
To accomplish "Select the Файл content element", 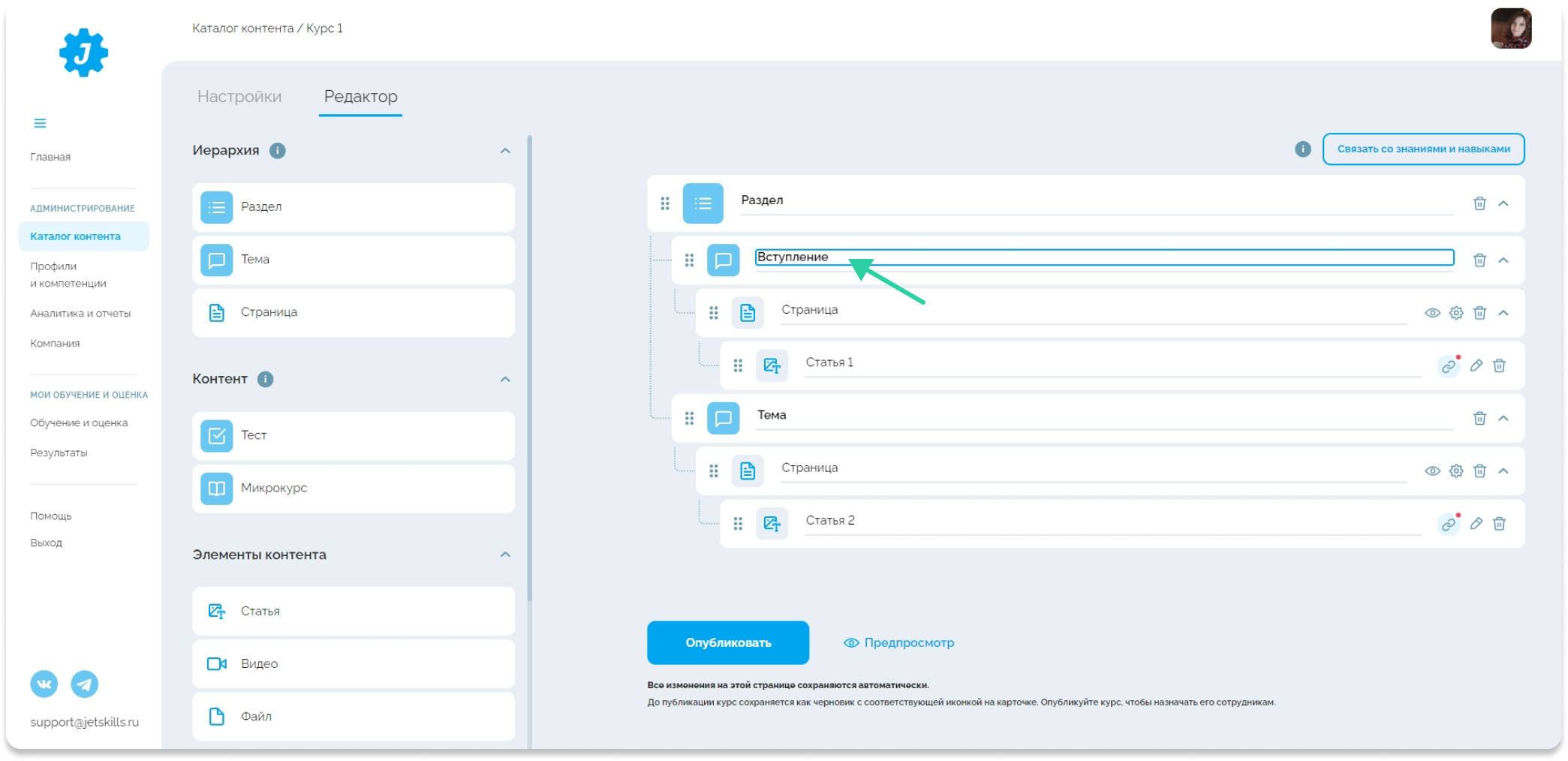I will pos(354,716).
